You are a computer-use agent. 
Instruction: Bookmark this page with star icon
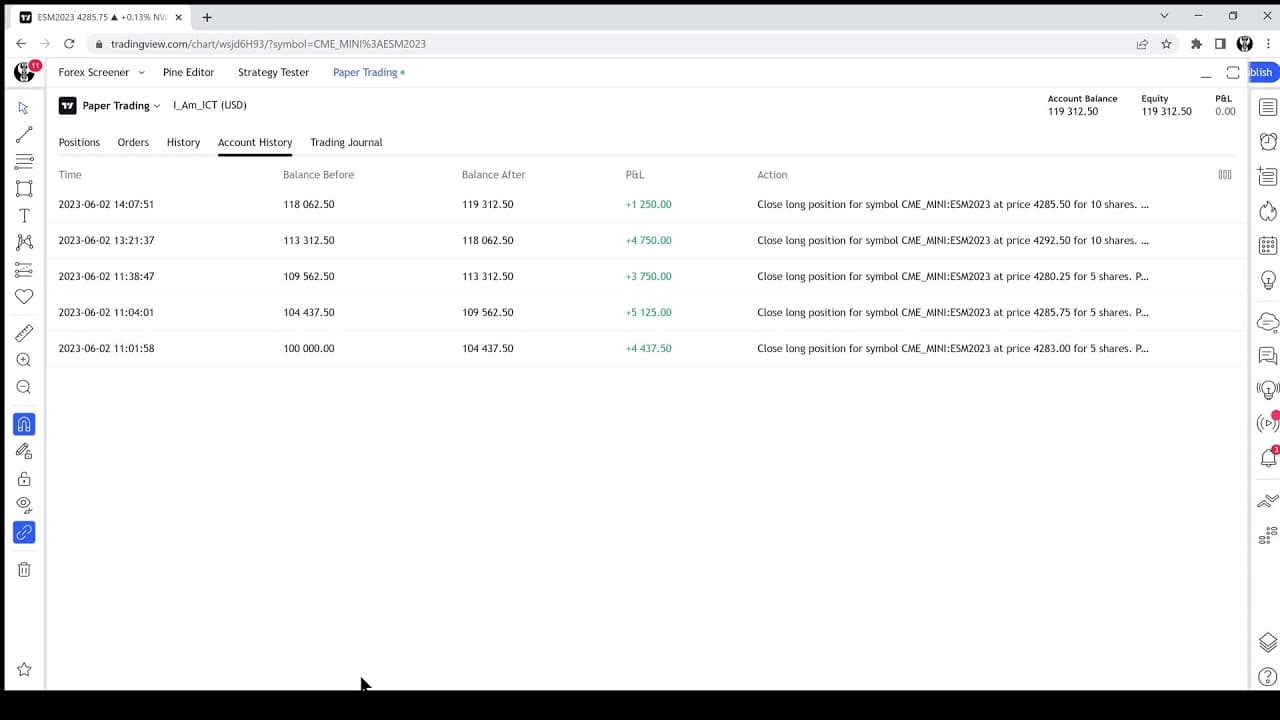point(1166,44)
